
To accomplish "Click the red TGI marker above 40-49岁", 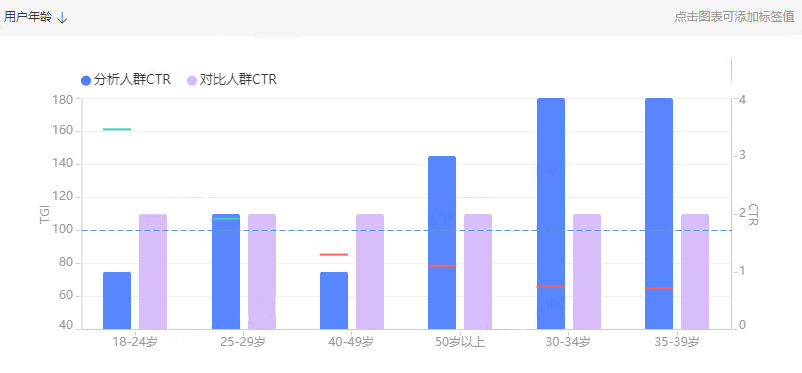I will point(334,254).
